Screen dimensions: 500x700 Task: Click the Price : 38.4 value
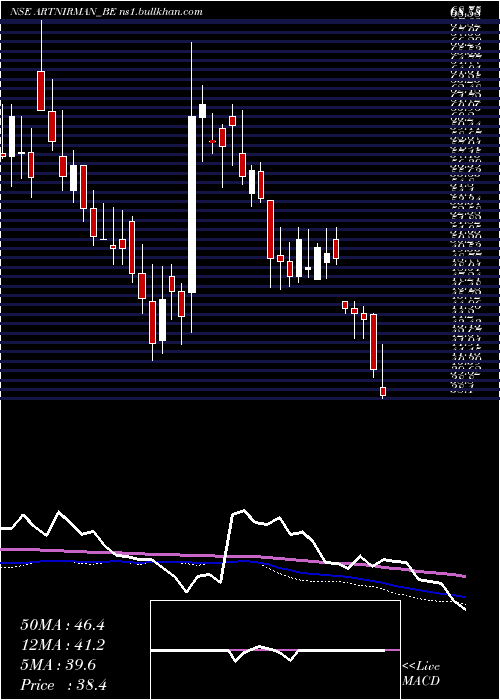click(x=63, y=685)
